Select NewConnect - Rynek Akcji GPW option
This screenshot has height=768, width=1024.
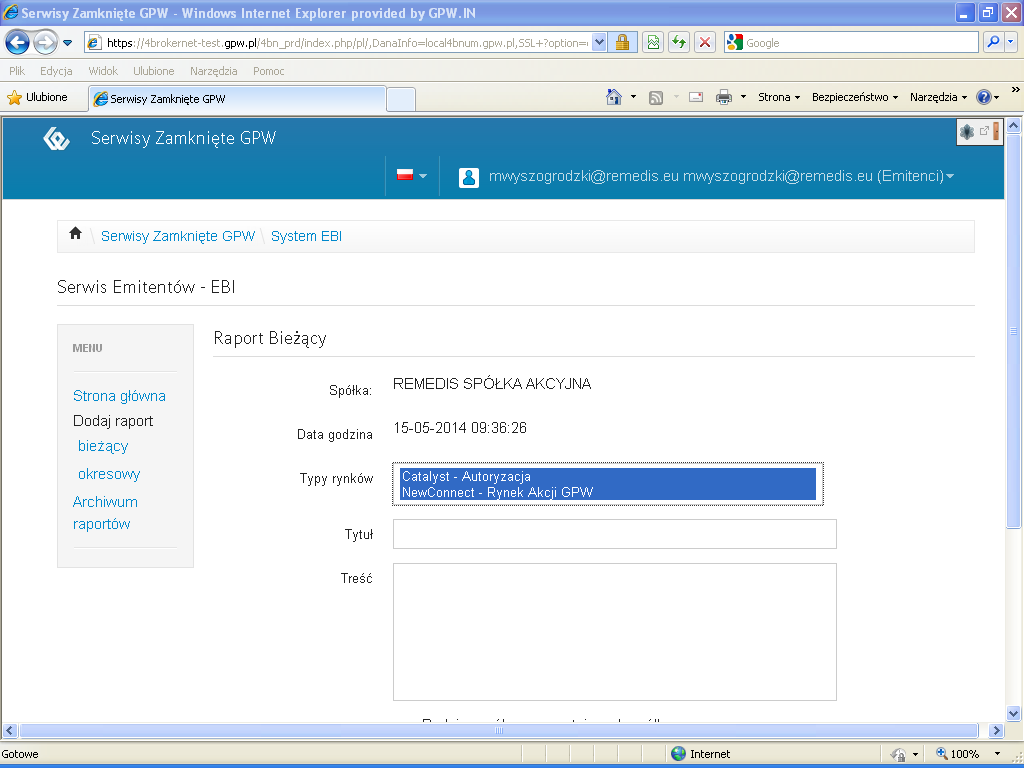click(607, 492)
